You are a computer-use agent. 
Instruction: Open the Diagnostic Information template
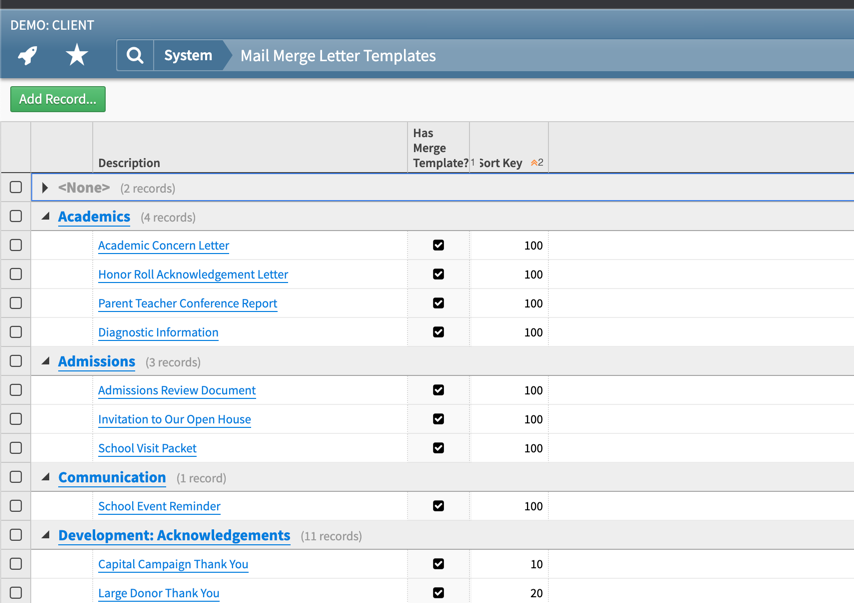(158, 332)
